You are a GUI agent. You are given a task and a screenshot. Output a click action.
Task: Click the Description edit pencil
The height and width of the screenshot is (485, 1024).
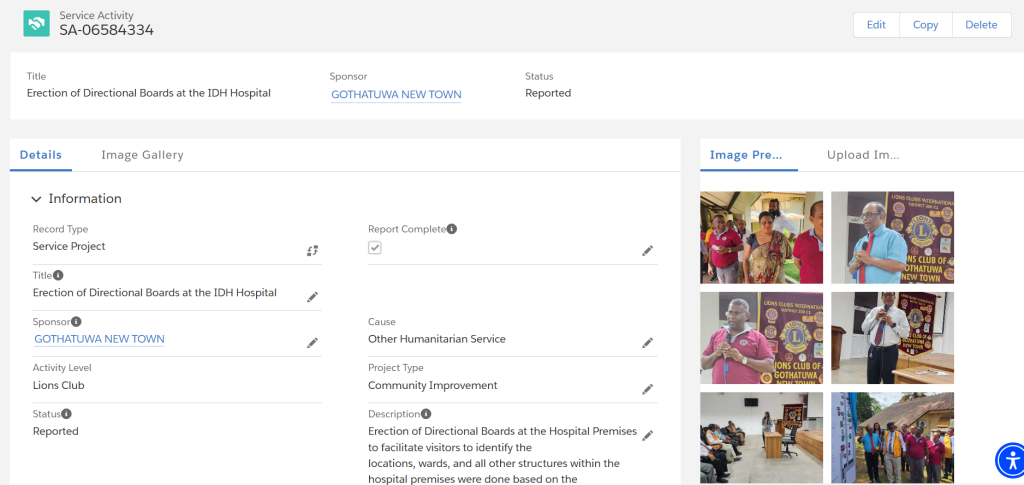647,435
